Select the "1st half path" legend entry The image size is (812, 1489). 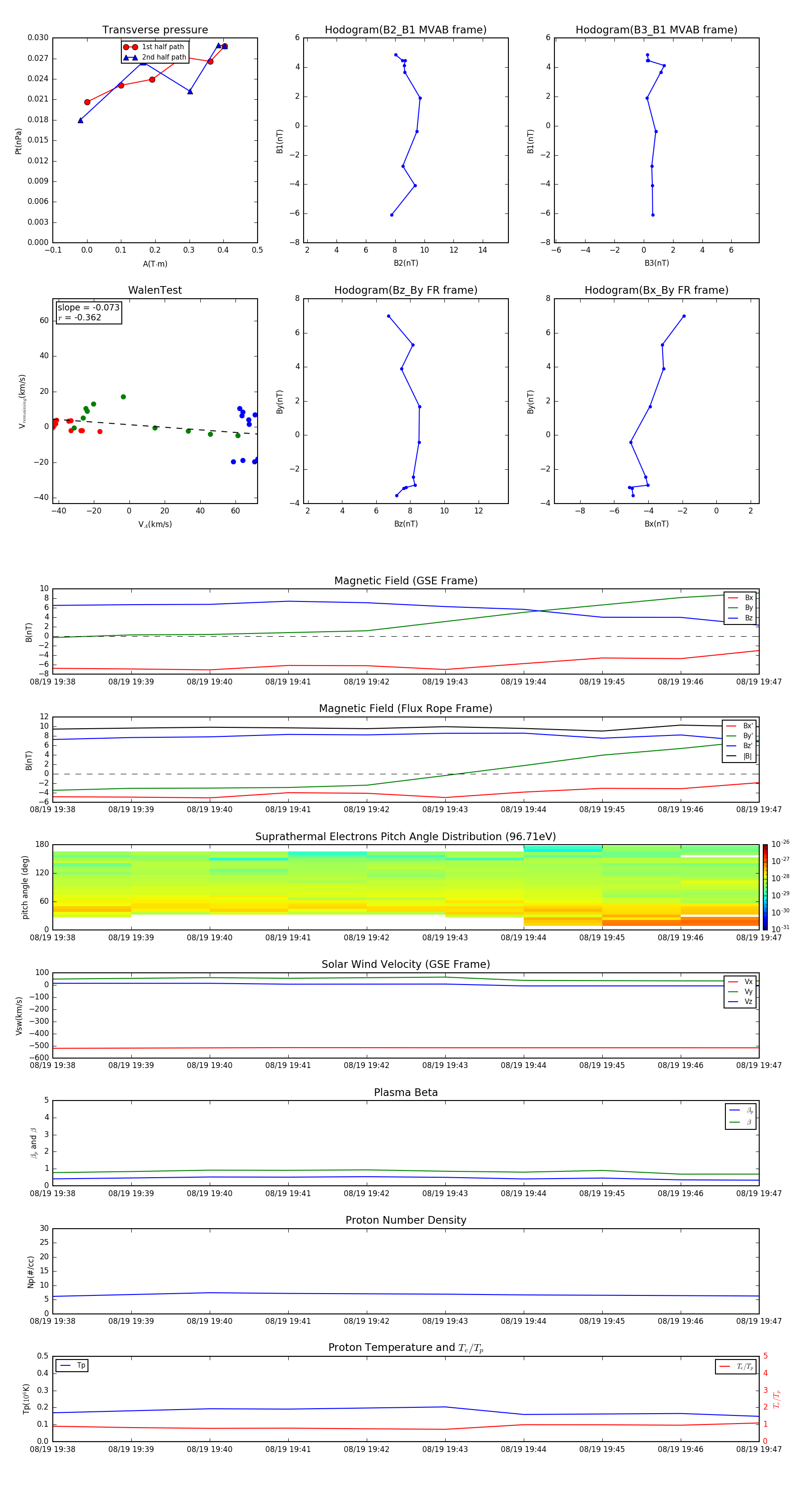pyautogui.click(x=154, y=47)
